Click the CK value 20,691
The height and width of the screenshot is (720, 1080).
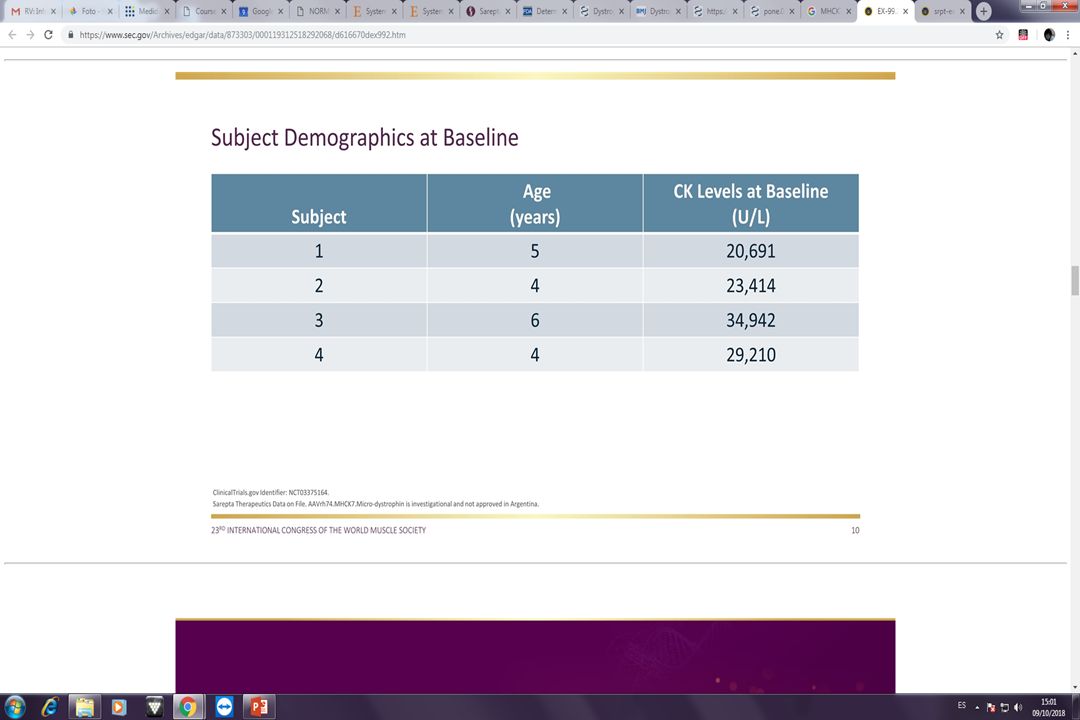click(x=751, y=251)
